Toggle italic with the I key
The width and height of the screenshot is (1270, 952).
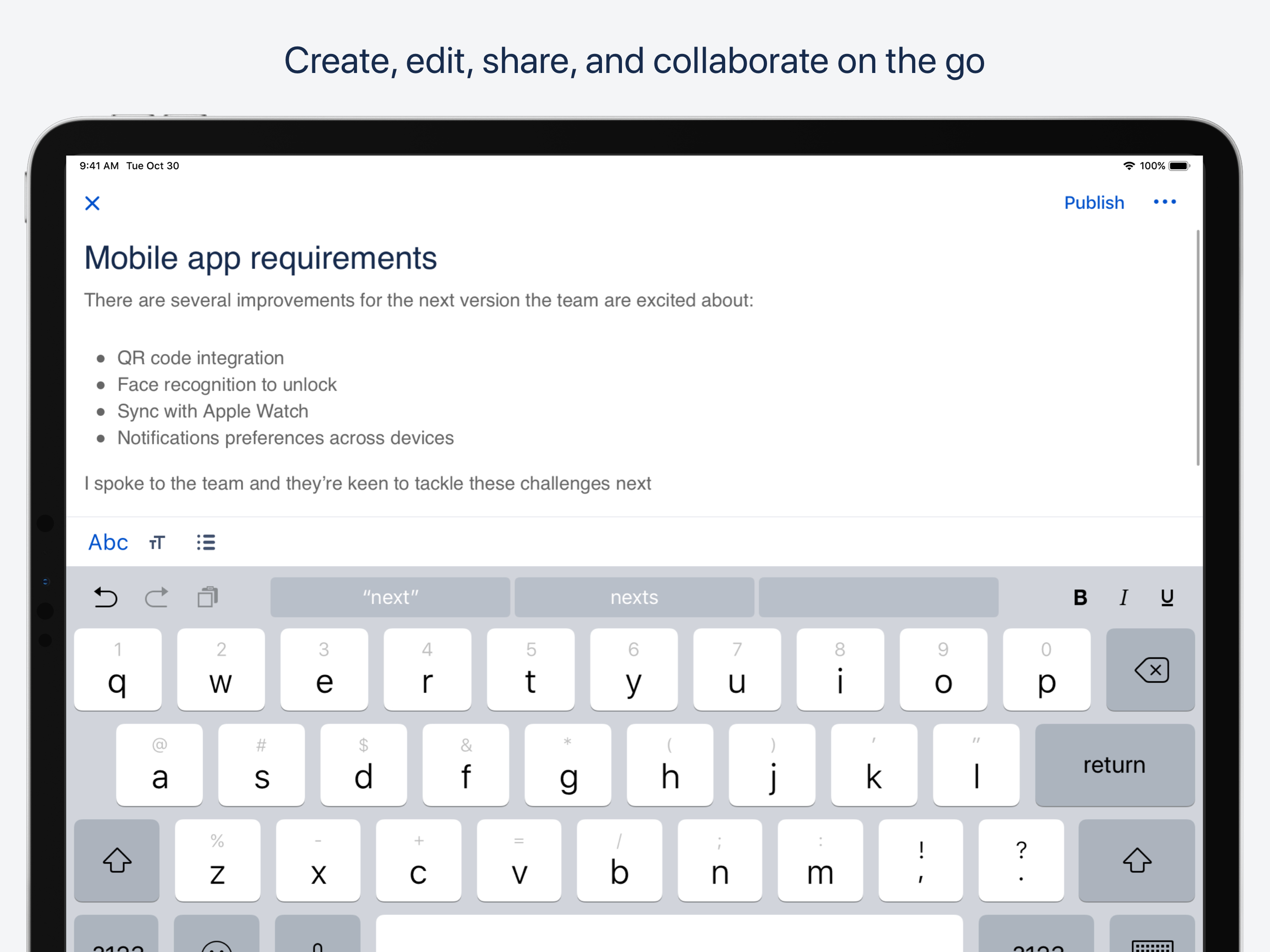click(x=1124, y=597)
